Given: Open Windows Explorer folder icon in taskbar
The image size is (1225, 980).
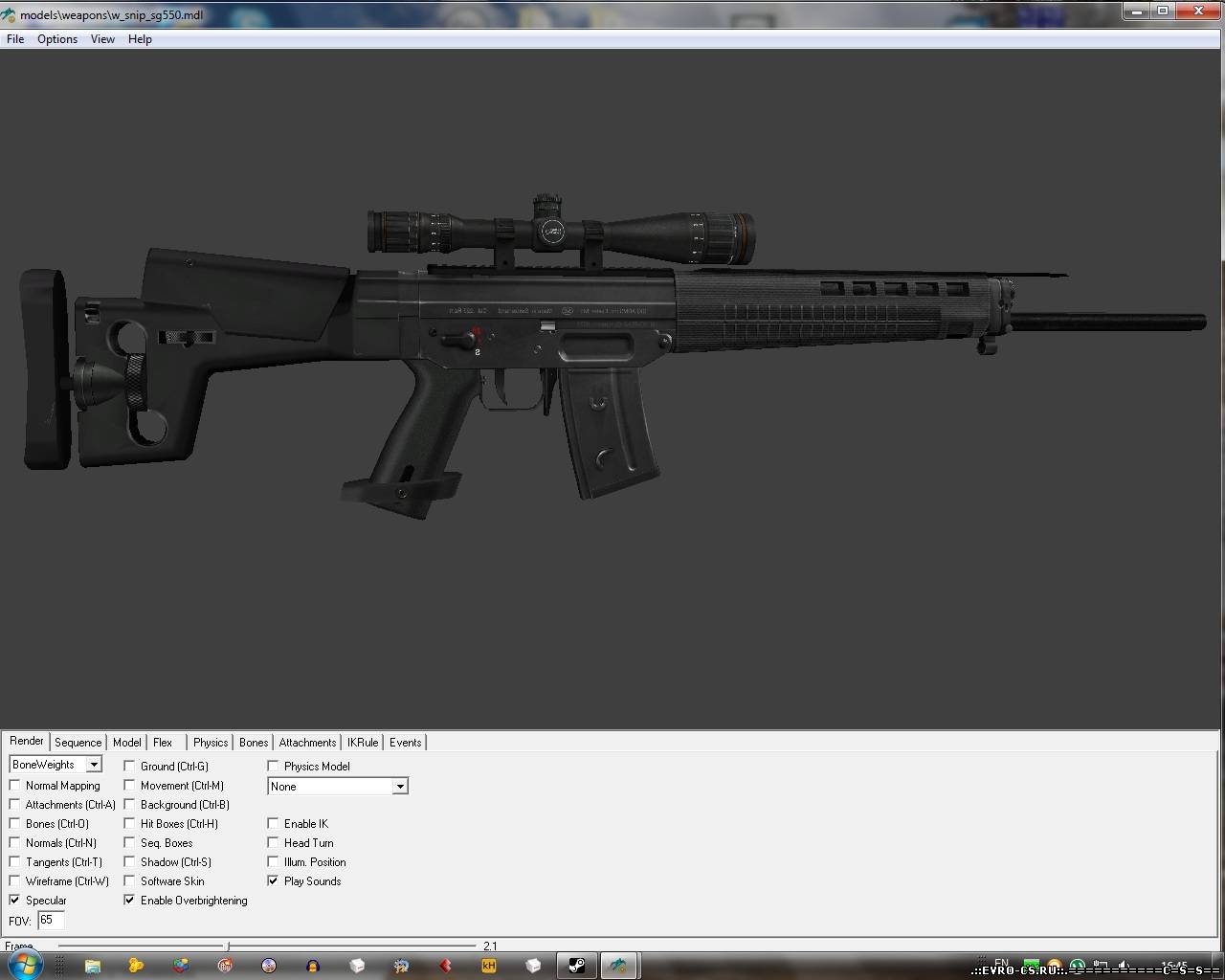Looking at the screenshot, I should 93,966.
